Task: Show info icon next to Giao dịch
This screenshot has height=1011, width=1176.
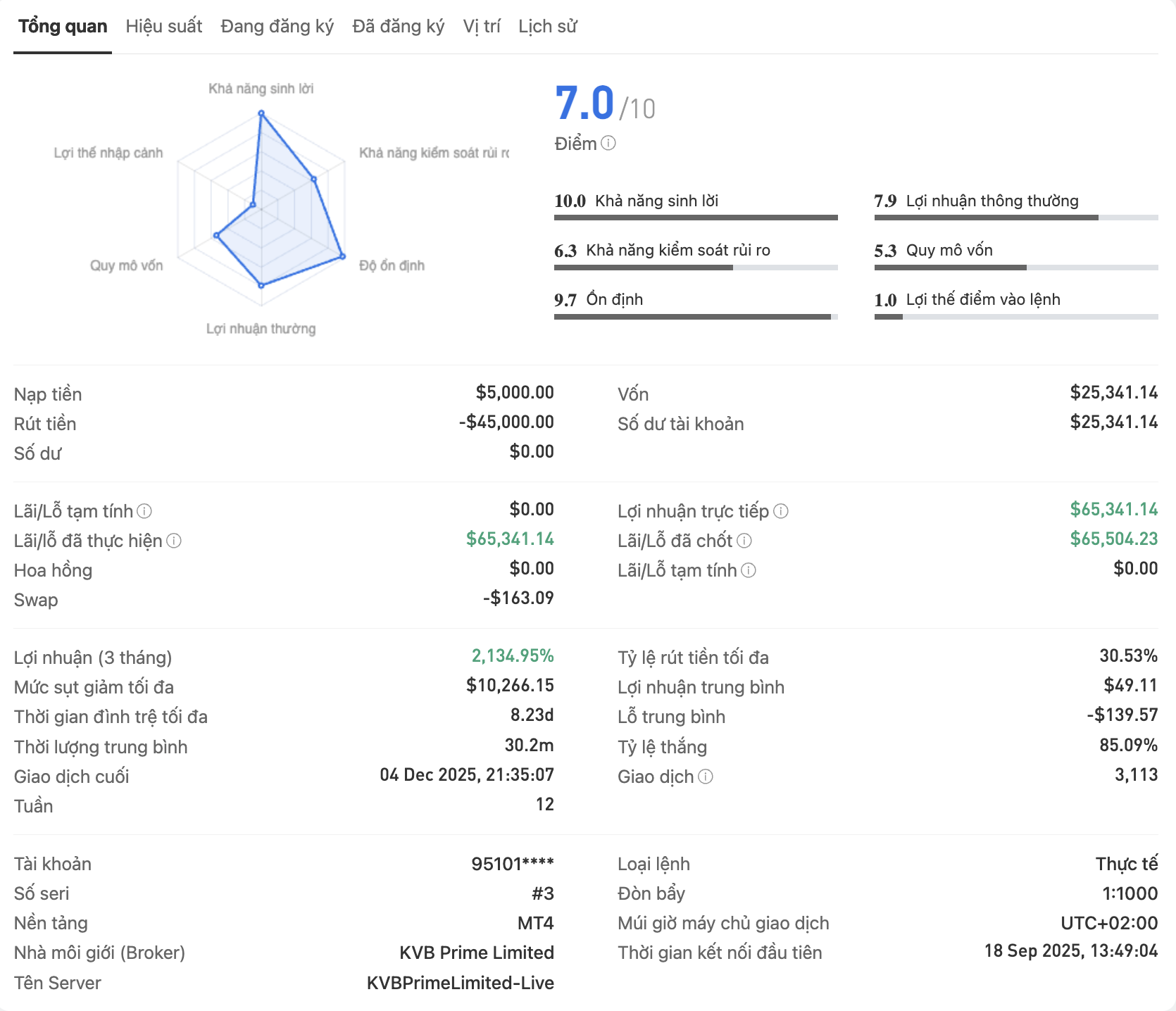Action: [706, 776]
